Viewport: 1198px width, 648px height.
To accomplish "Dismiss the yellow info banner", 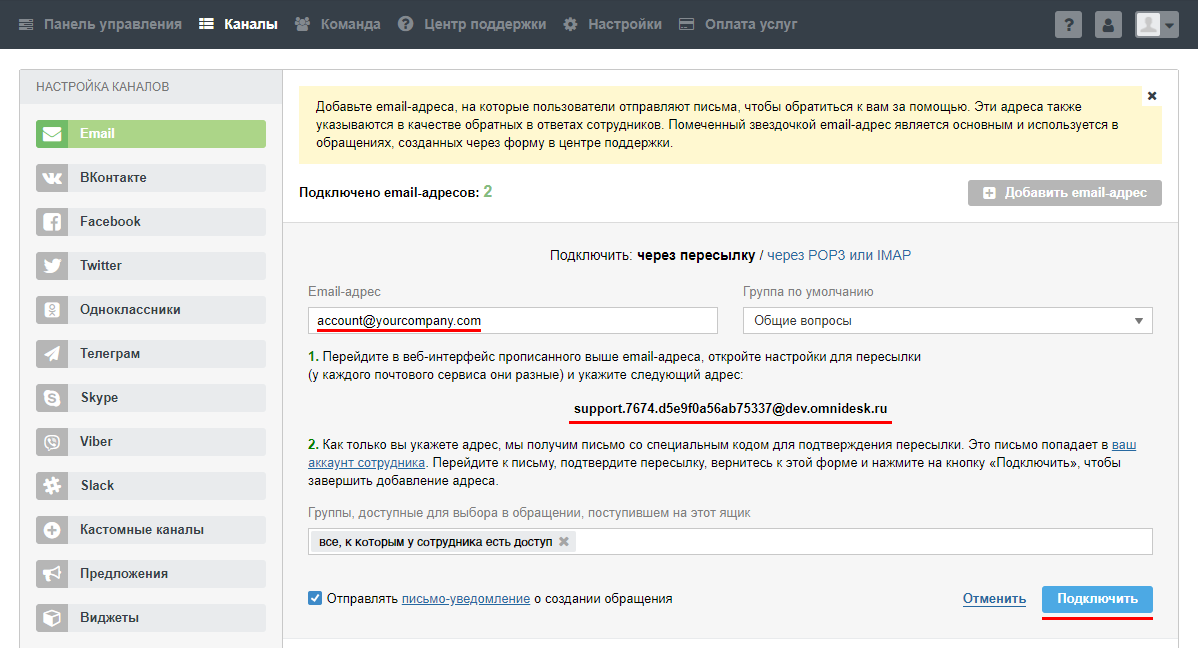I will (1152, 96).
